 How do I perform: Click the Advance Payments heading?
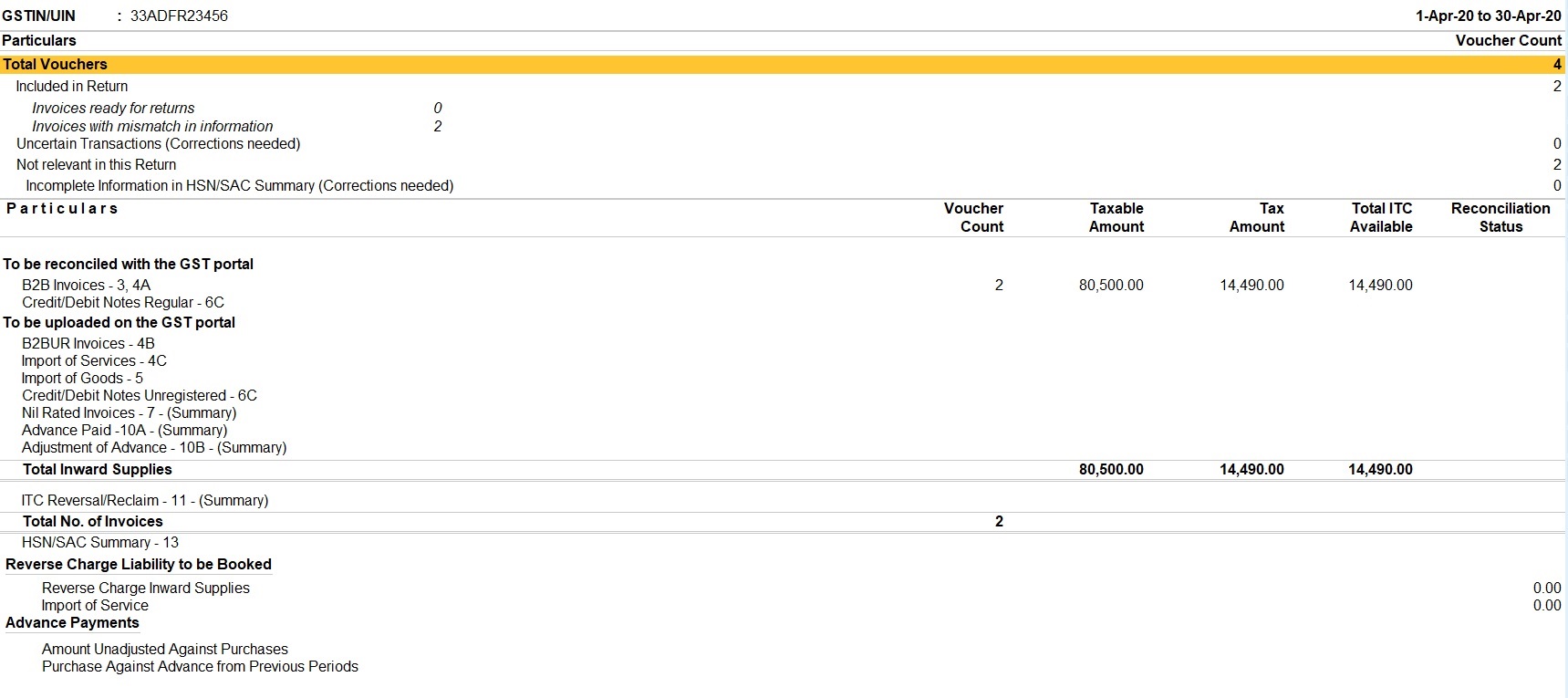[72, 622]
